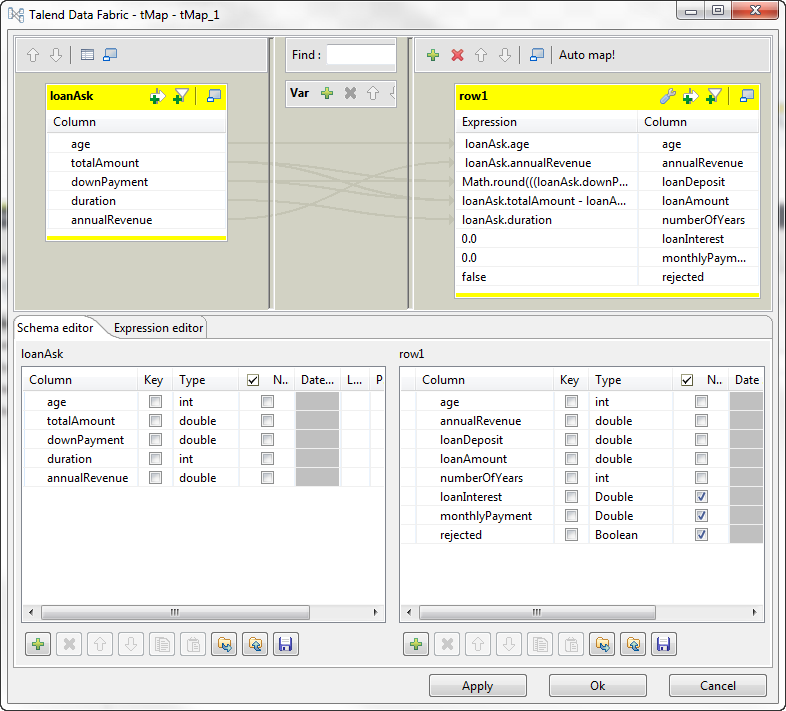The image size is (786, 711).
Task: Check Nullable for totalAmount in loanAsk
Action: point(267,421)
